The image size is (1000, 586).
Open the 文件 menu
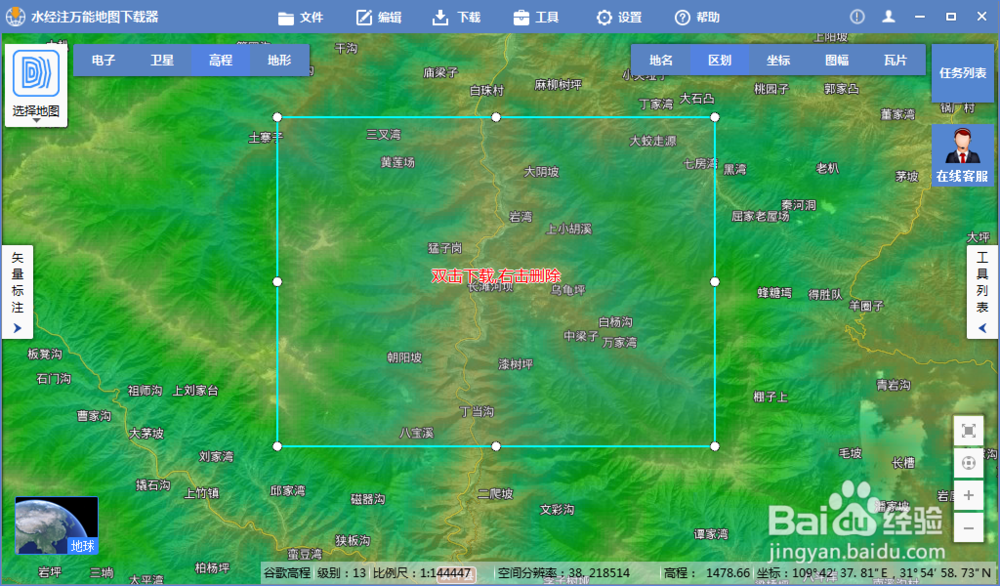301,17
